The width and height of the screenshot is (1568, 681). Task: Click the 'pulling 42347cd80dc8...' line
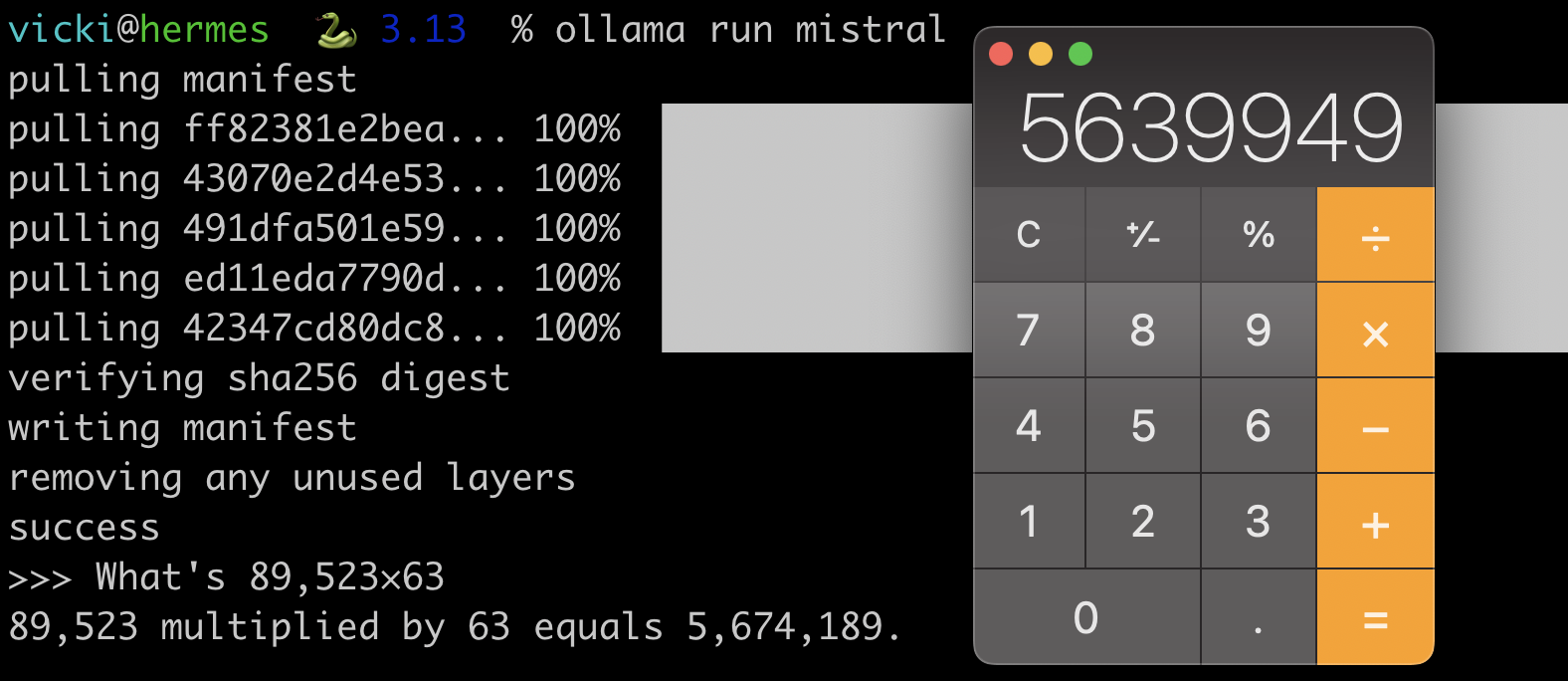314,329
